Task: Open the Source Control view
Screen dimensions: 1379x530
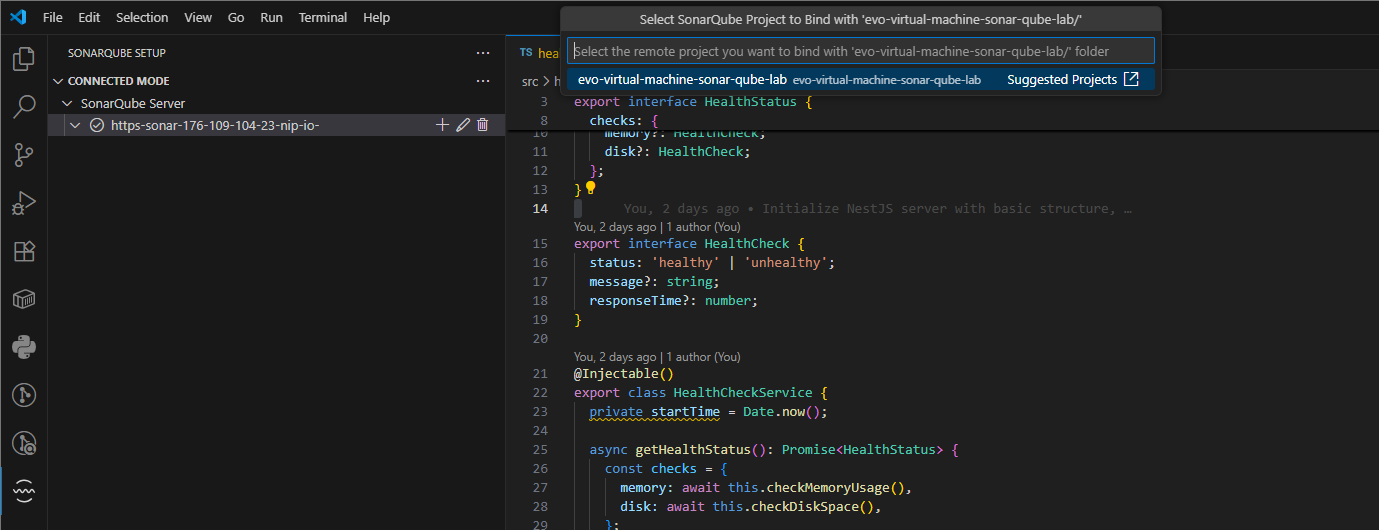Action: tap(23, 155)
